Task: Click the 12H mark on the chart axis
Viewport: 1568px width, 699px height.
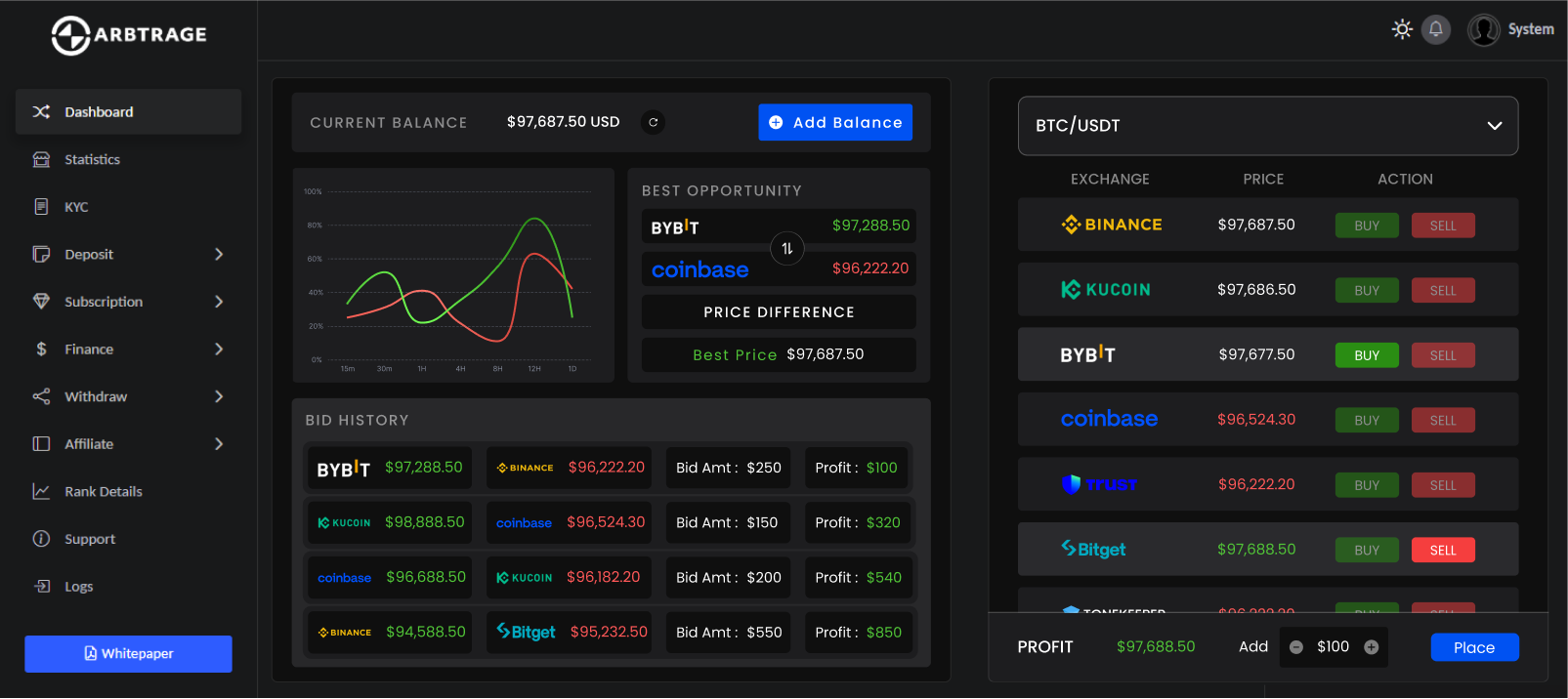Action: (534, 369)
